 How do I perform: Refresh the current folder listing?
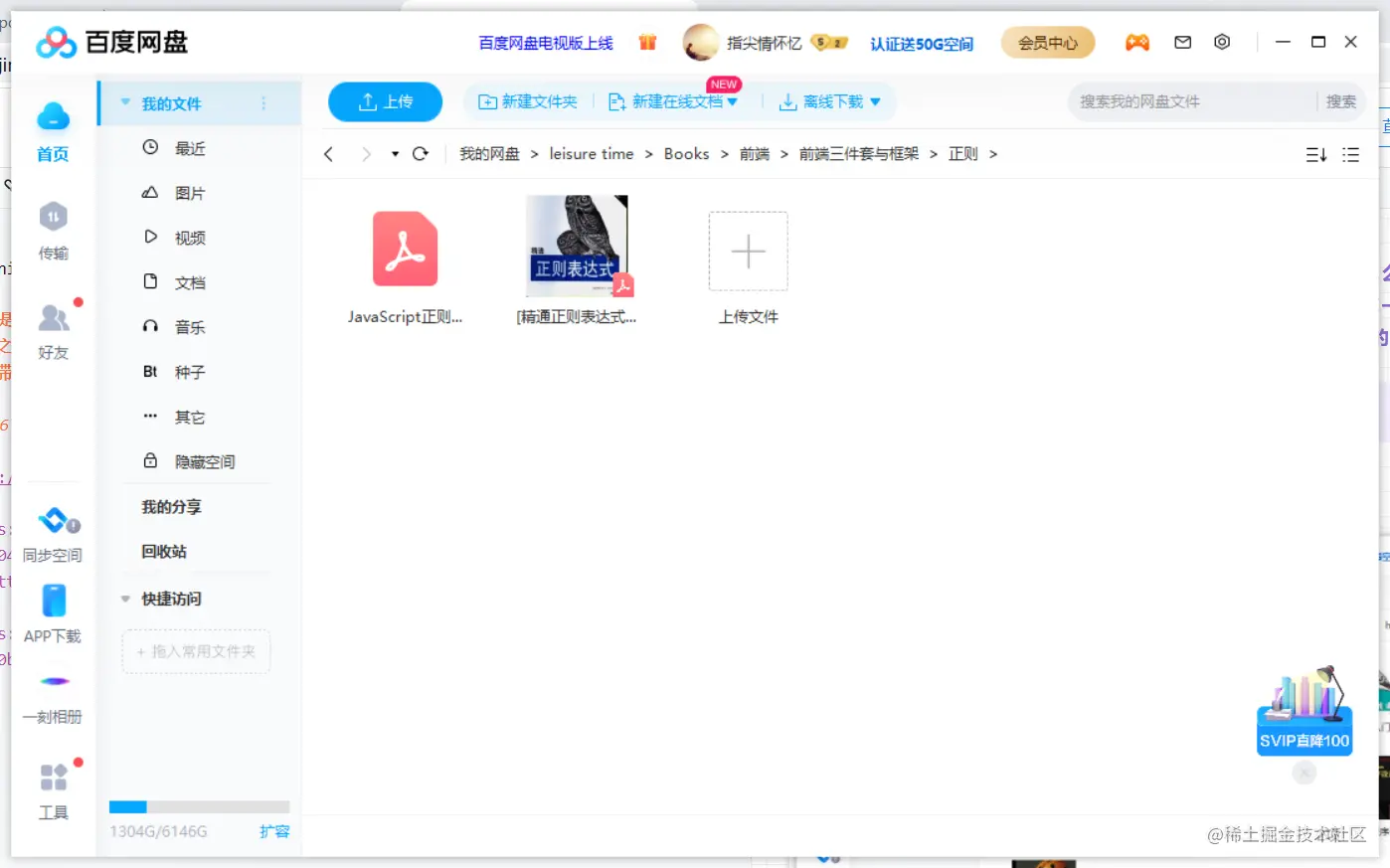click(420, 154)
